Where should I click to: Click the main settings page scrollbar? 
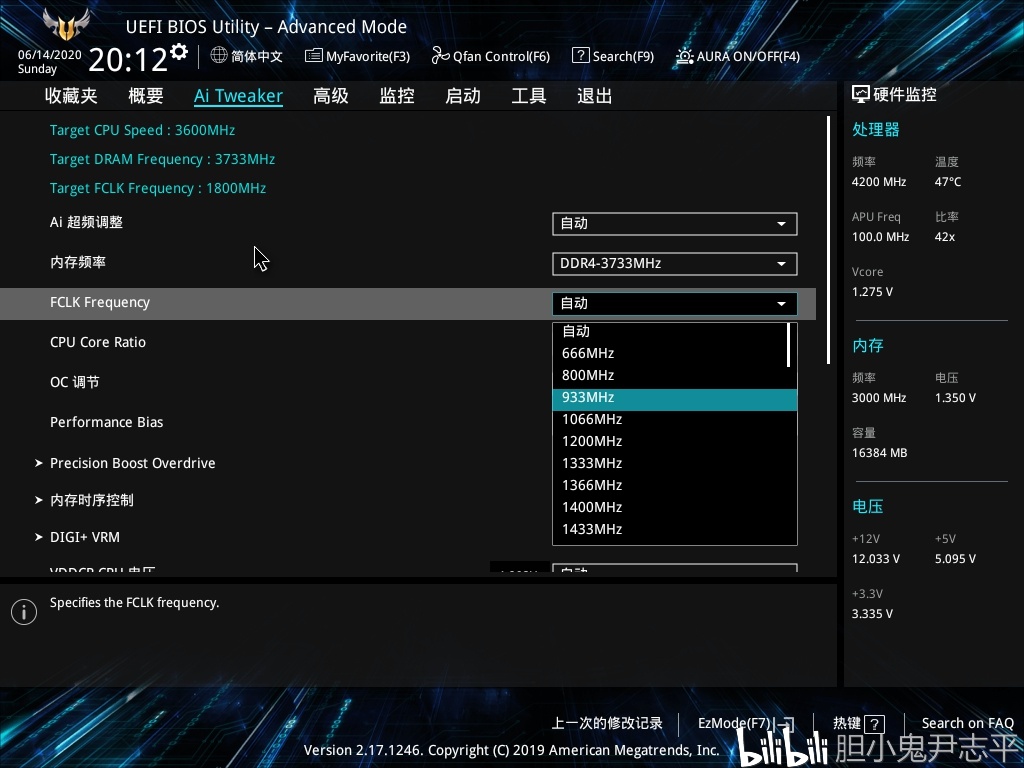828,240
